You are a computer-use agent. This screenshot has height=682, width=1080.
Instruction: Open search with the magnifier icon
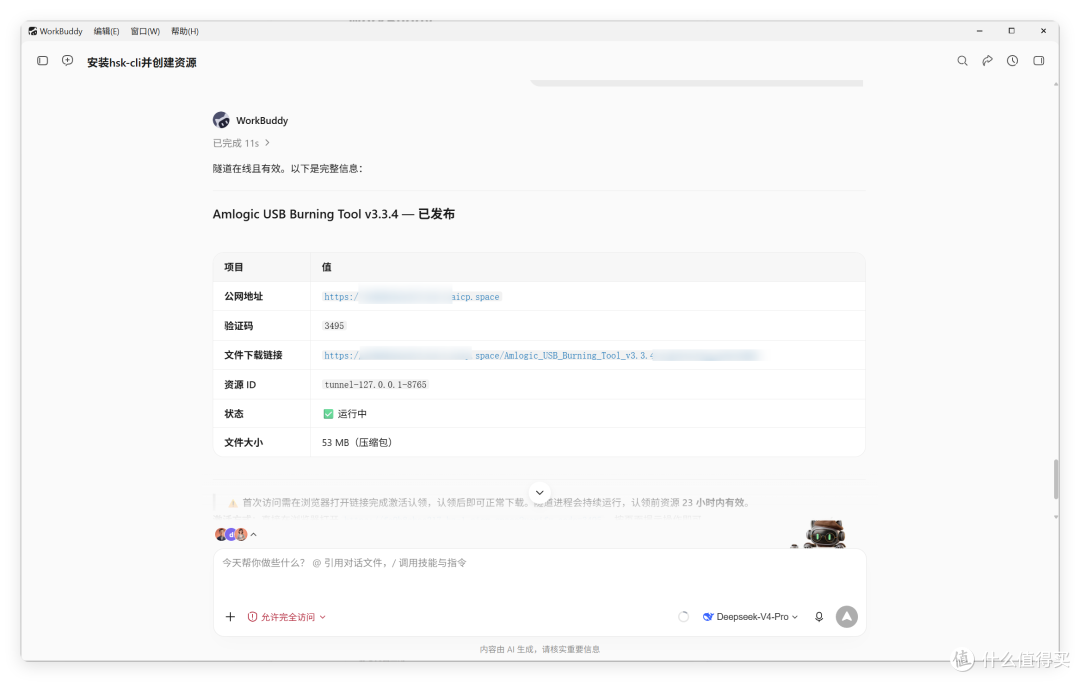tap(962, 61)
